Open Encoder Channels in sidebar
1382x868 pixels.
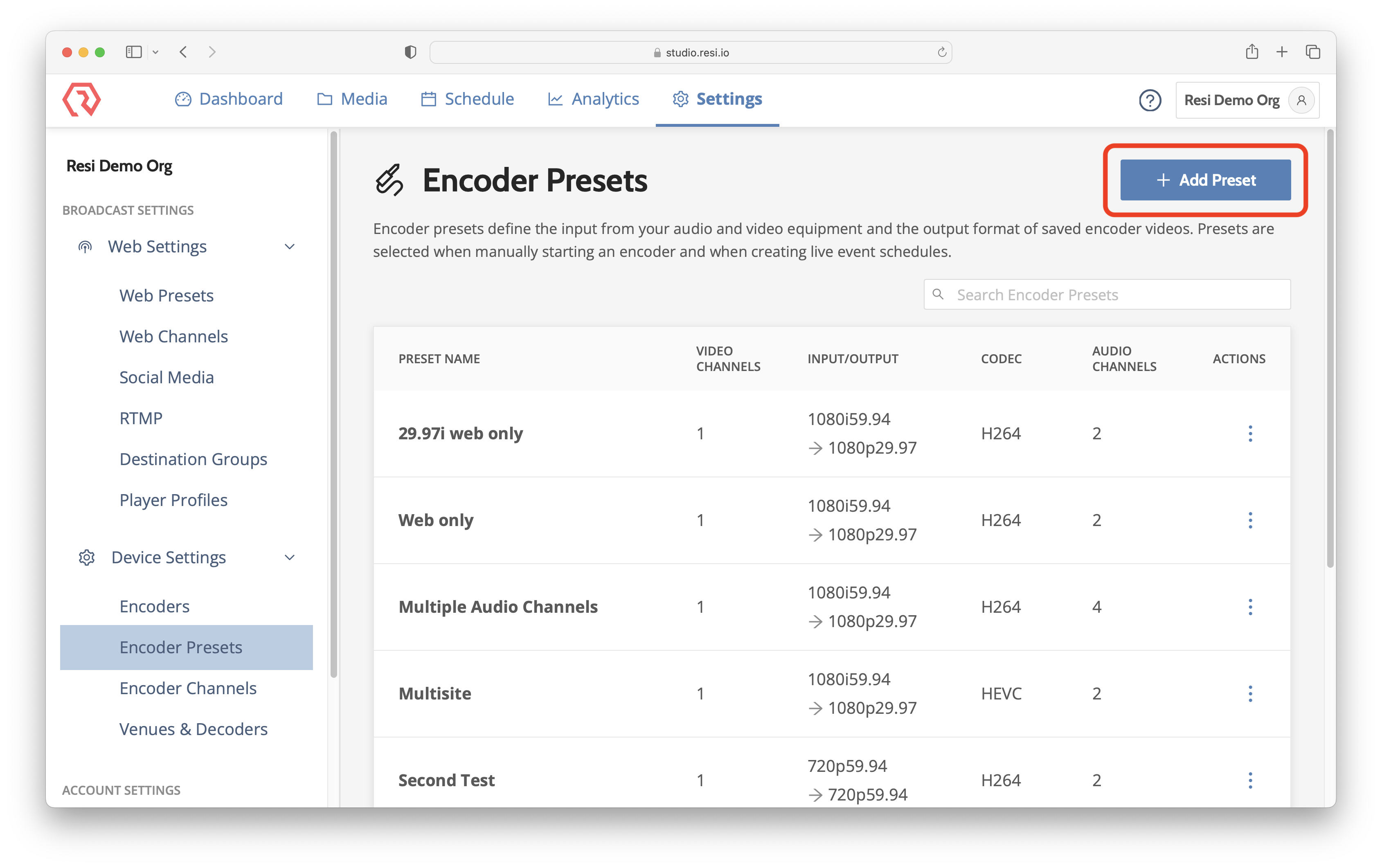point(188,688)
